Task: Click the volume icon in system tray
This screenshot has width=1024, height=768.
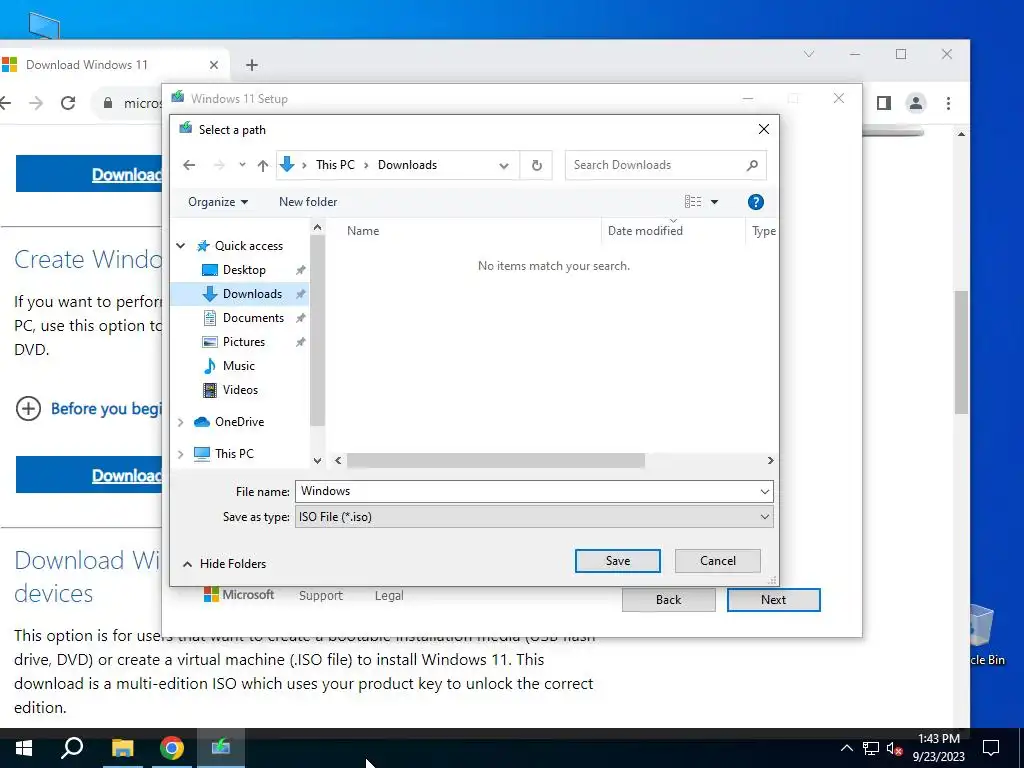Action: click(x=893, y=748)
